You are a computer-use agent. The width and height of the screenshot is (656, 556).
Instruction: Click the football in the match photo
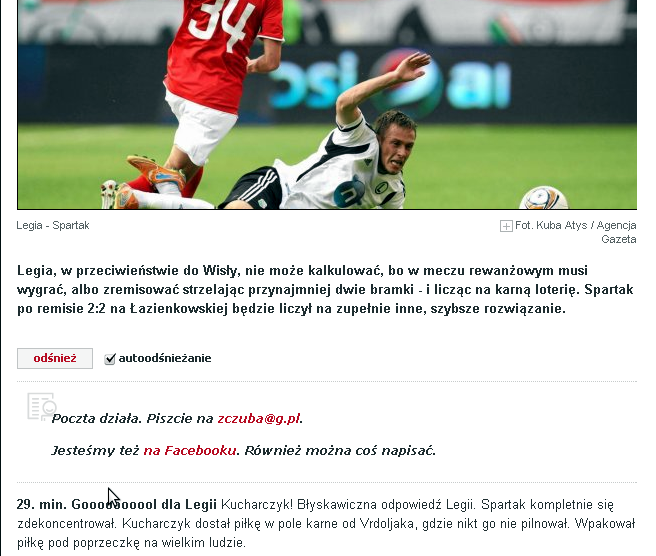pyautogui.click(x=543, y=198)
